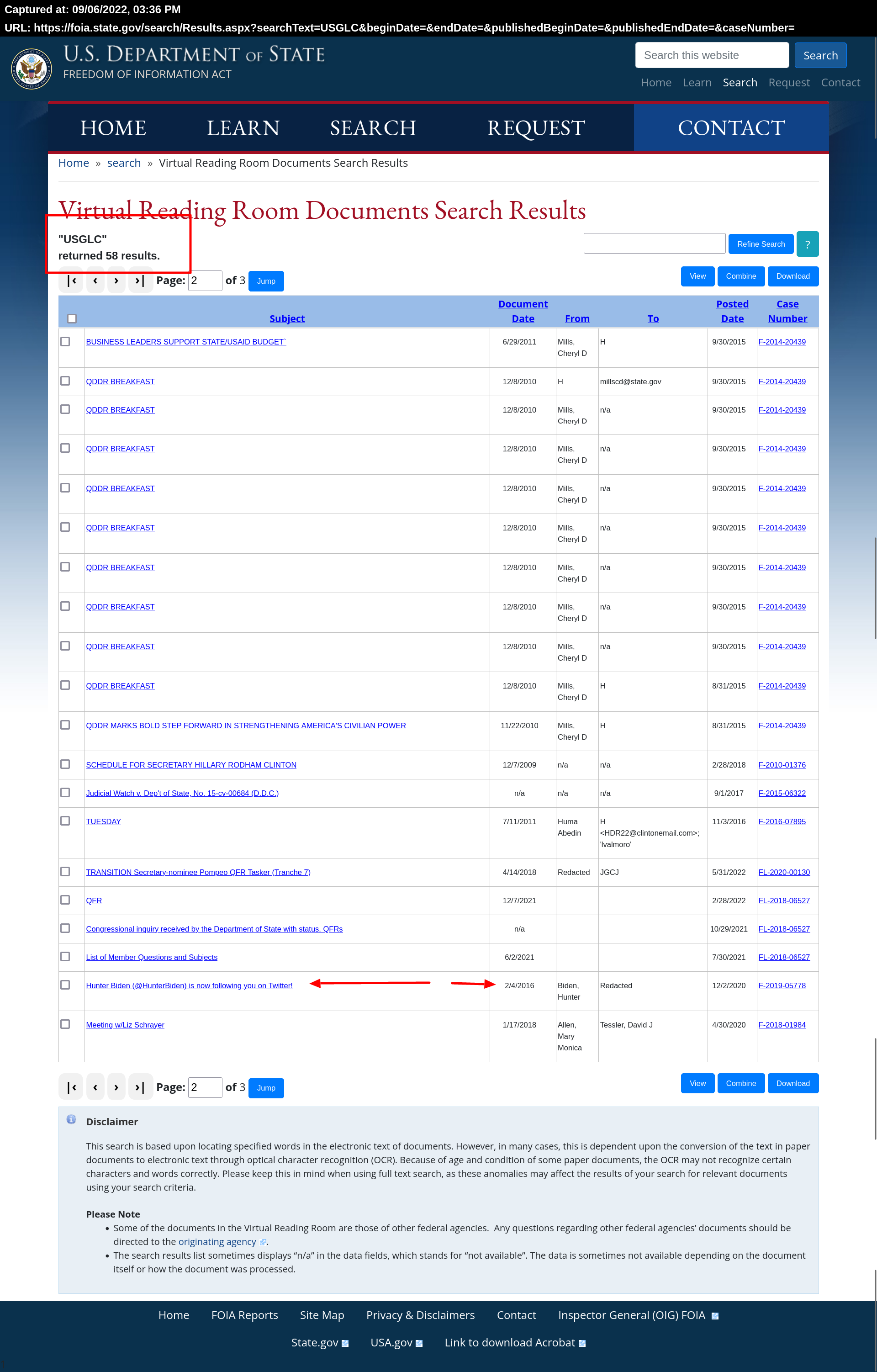This screenshot has height=1372, width=877.
Task: Open SEARCH in main navigation bar
Action: point(373,128)
